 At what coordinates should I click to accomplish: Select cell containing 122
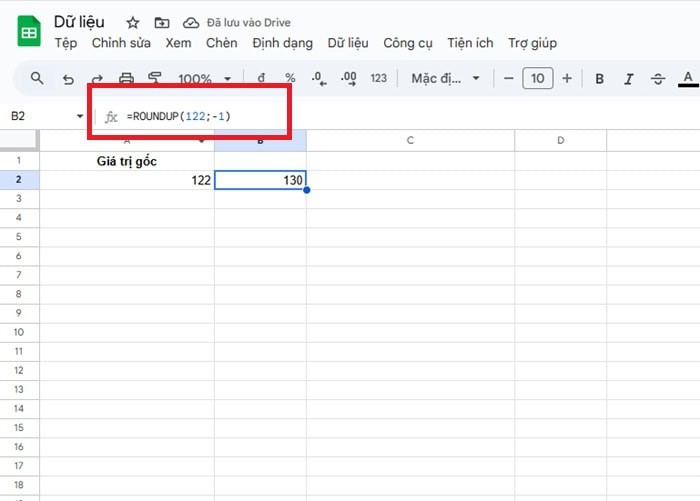(127, 180)
